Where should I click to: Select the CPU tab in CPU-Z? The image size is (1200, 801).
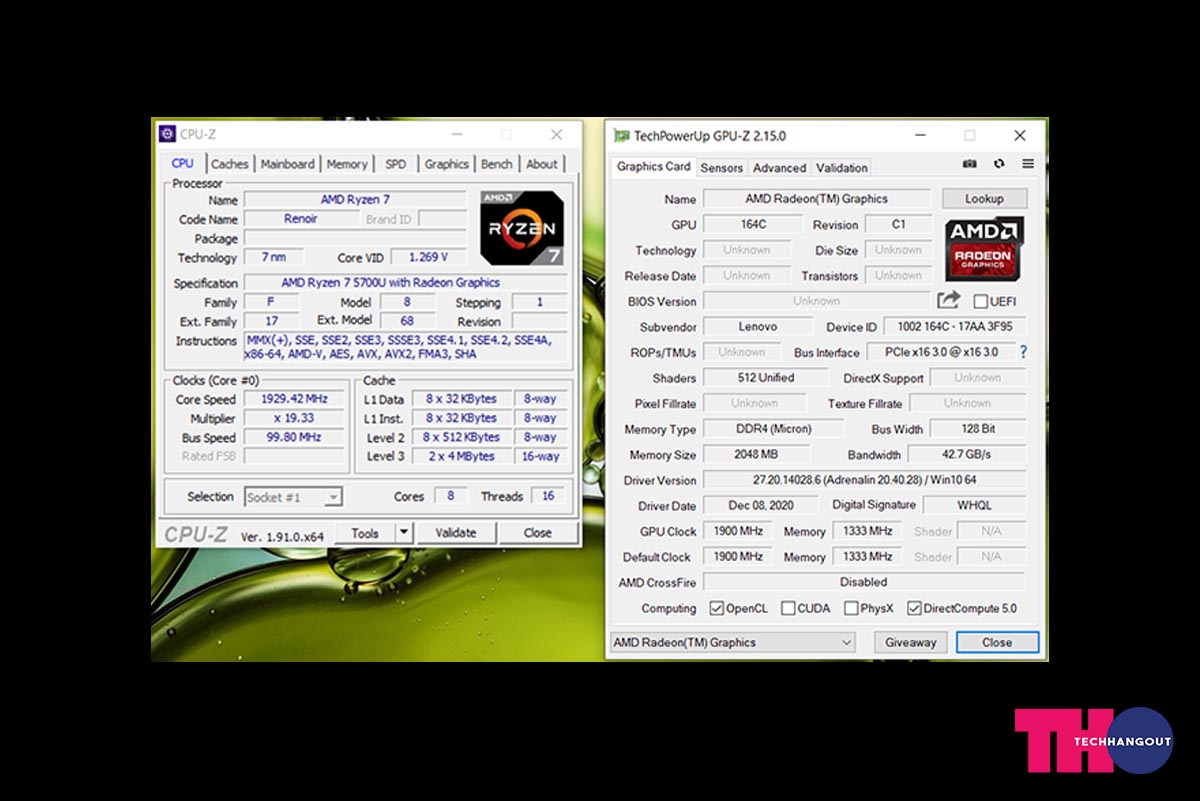coord(183,163)
